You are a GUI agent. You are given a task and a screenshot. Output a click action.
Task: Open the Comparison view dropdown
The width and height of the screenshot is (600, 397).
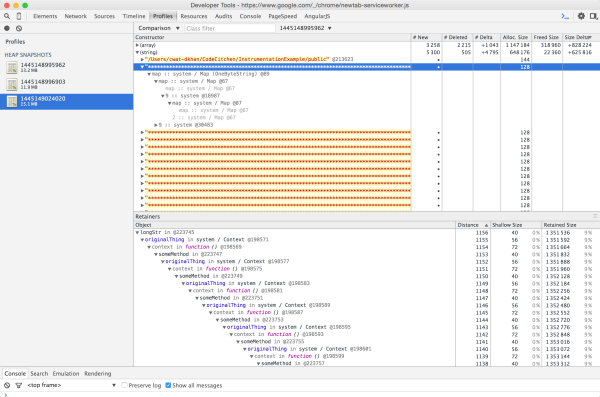[x=159, y=28]
